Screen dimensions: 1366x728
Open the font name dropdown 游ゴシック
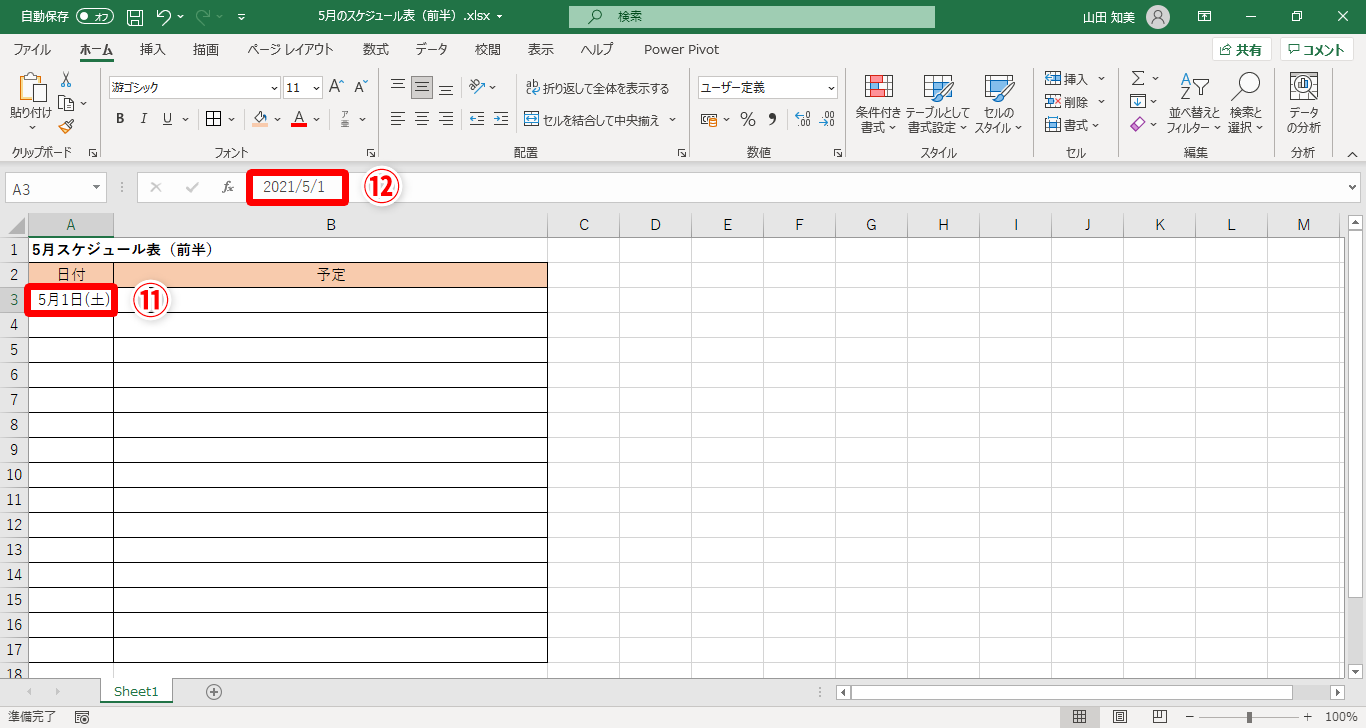tap(274, 88)
